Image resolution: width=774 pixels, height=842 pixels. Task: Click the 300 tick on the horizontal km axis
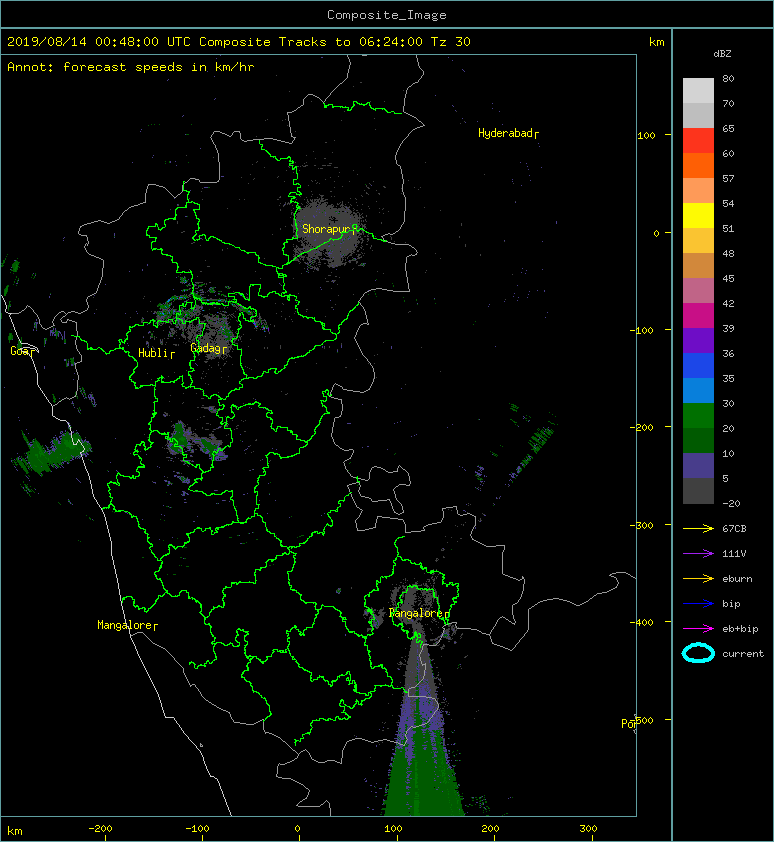click(588, 829)
